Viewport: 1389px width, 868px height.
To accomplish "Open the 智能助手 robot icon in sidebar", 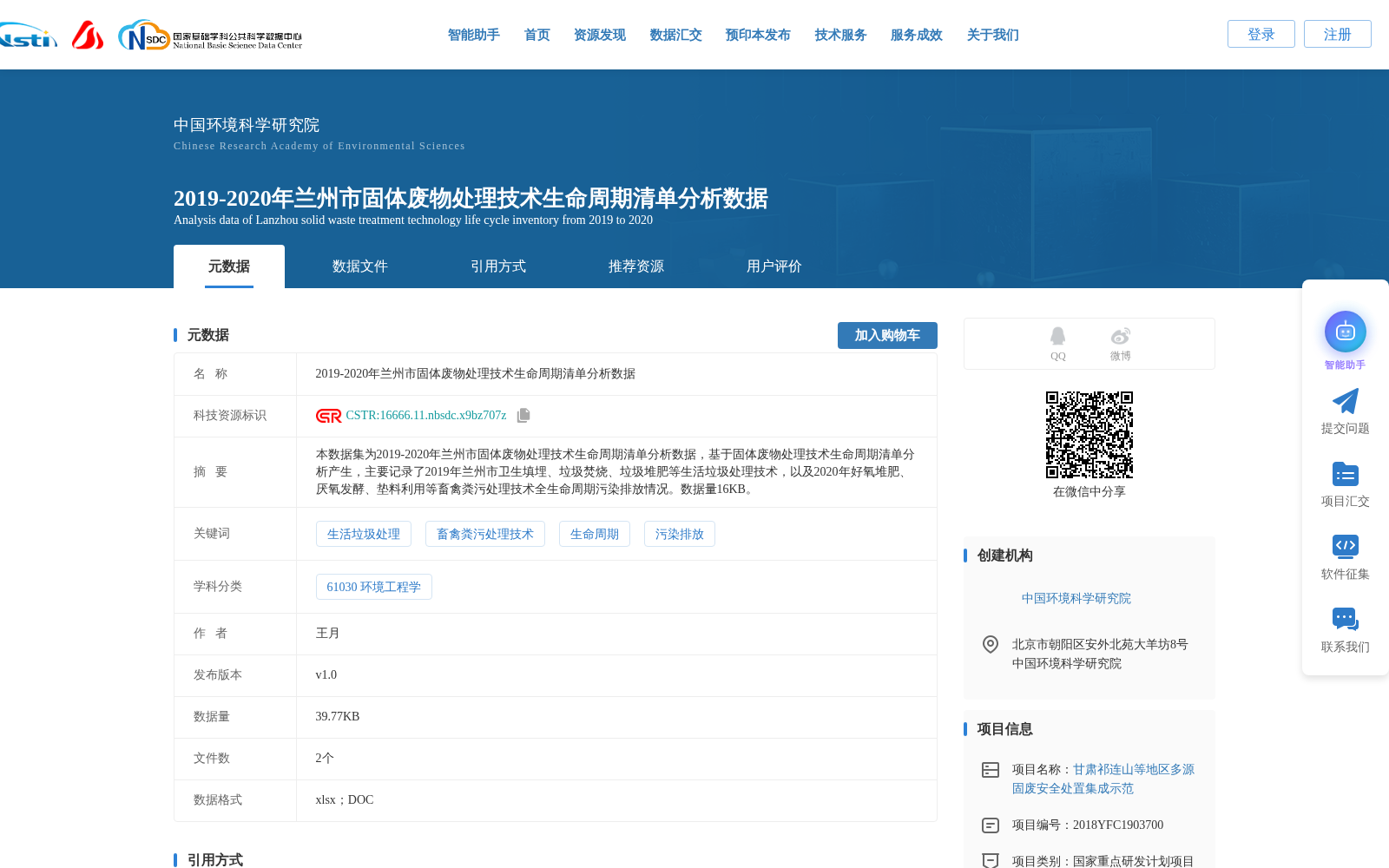I will [x=1346, y=332].
